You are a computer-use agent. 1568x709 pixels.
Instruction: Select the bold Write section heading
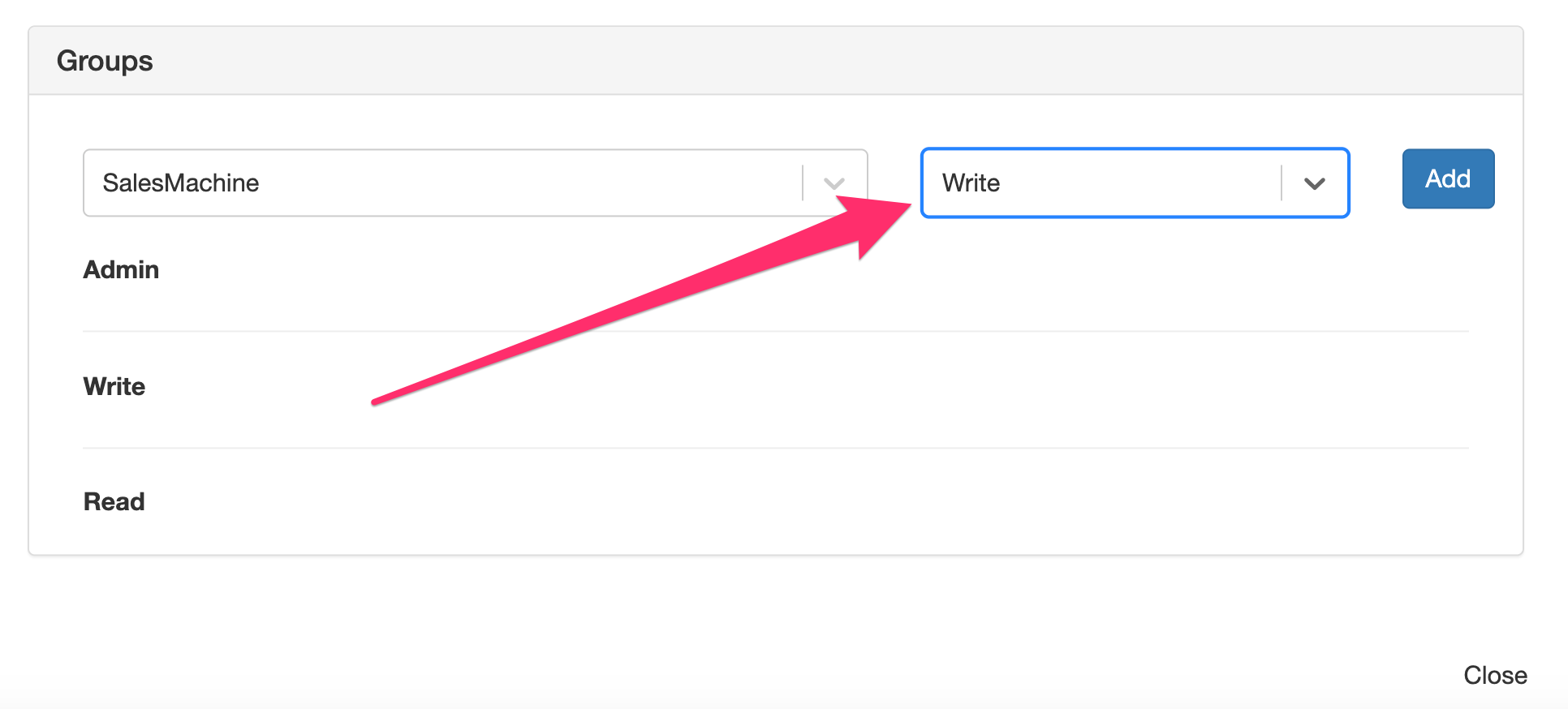click(114, 386)
